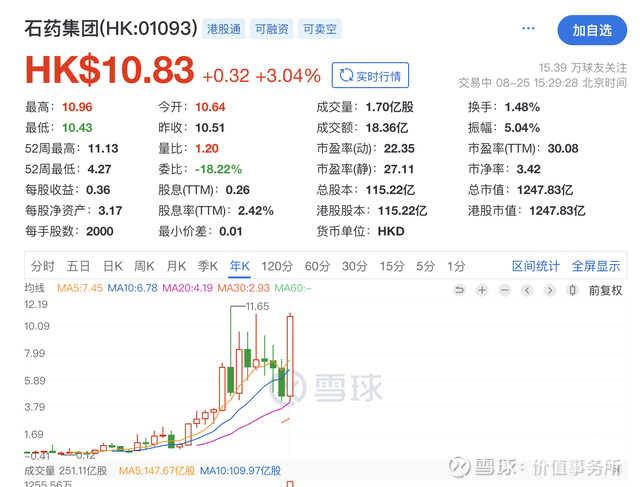Click the 可卖空 tag
640x487 pixels.
320,29
